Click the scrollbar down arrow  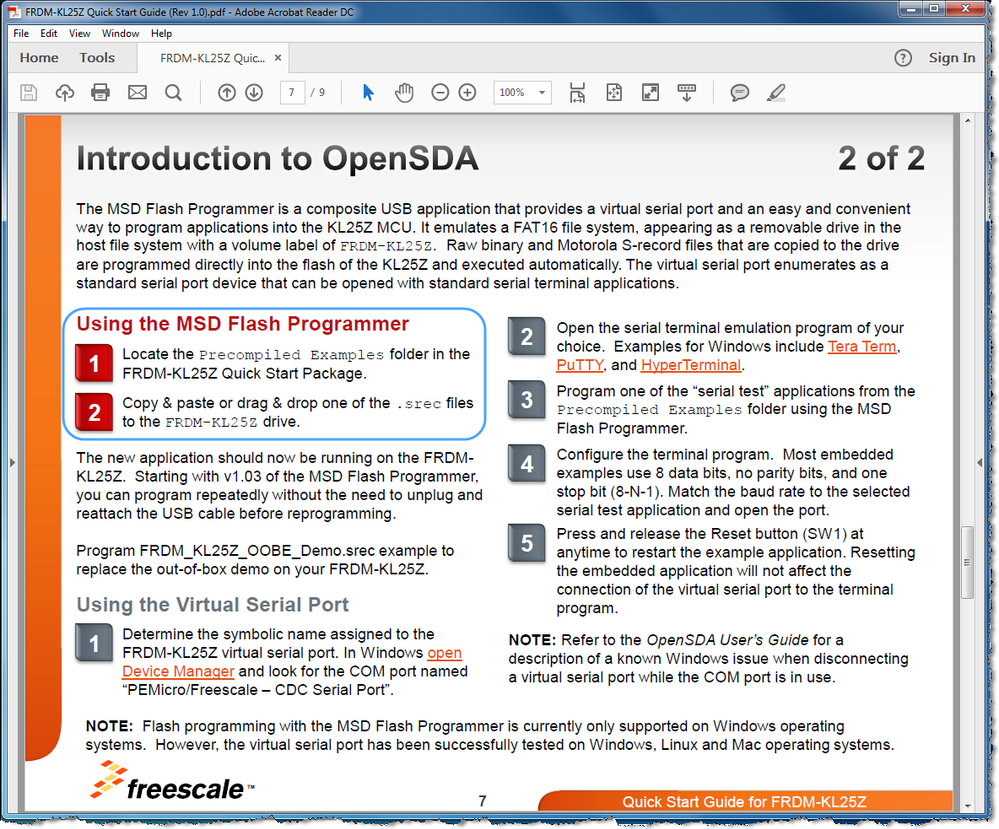968,805
